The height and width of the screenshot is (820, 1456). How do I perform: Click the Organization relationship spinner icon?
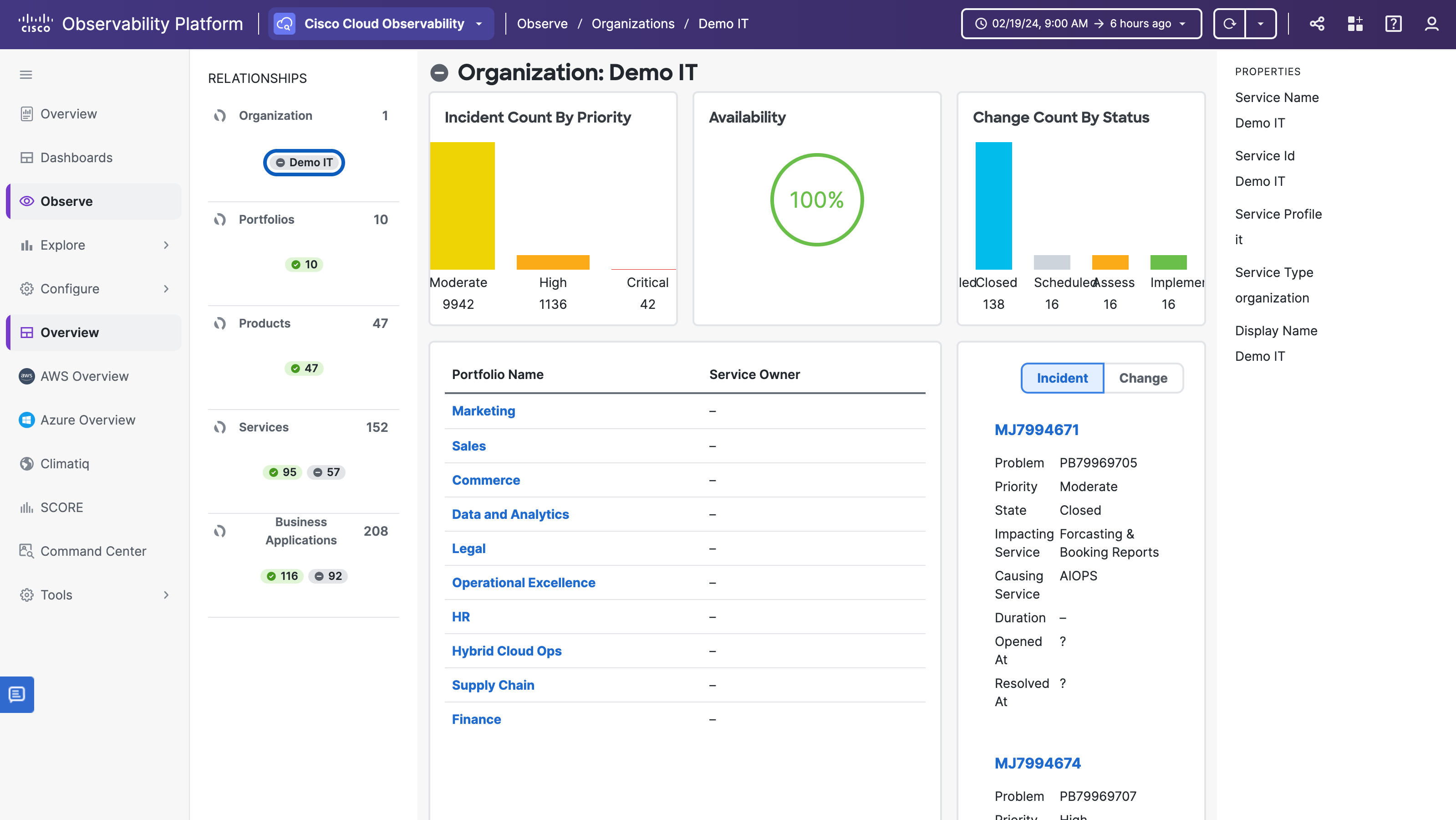click(x=220, y=116)
